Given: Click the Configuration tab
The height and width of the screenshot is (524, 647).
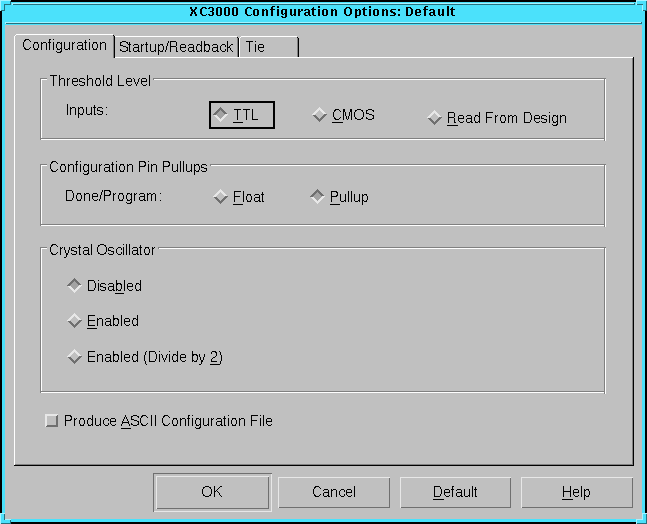Looking at the screenshot, I should 64,45.
